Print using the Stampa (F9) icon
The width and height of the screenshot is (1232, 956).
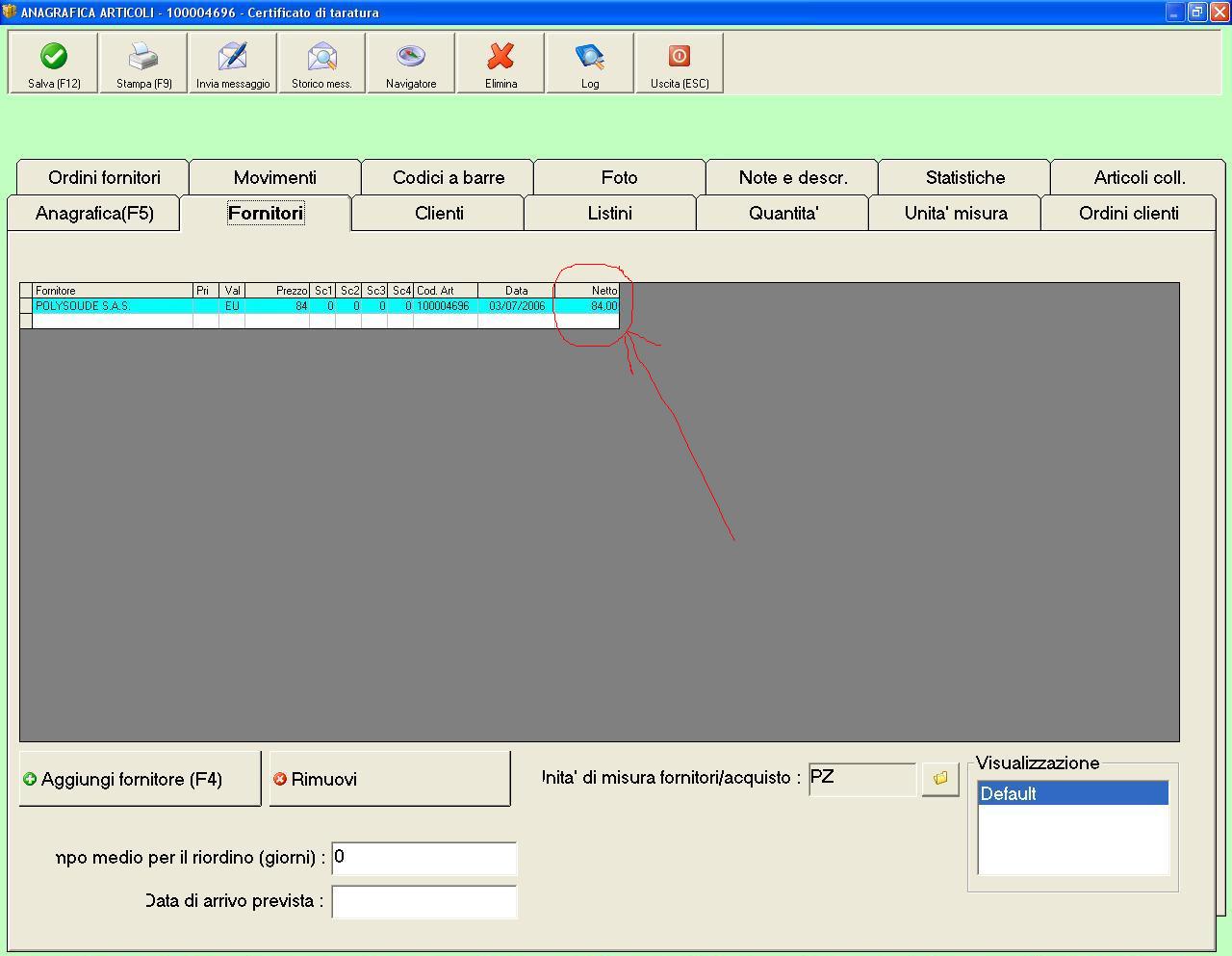[x=143, y=64]
